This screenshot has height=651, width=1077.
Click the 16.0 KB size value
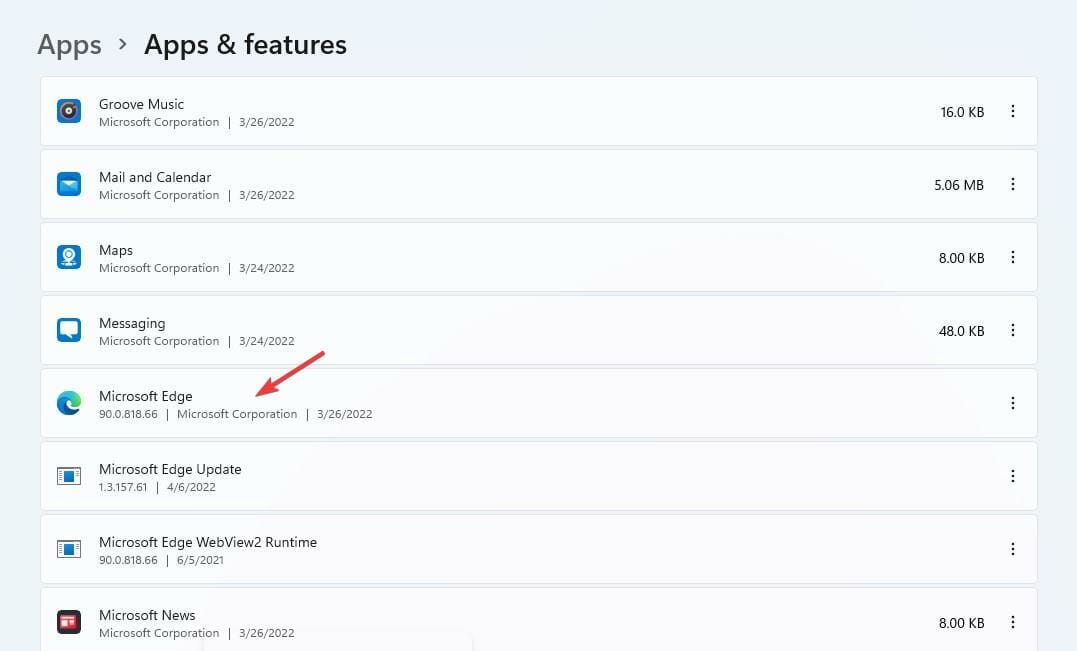[962, 112]
